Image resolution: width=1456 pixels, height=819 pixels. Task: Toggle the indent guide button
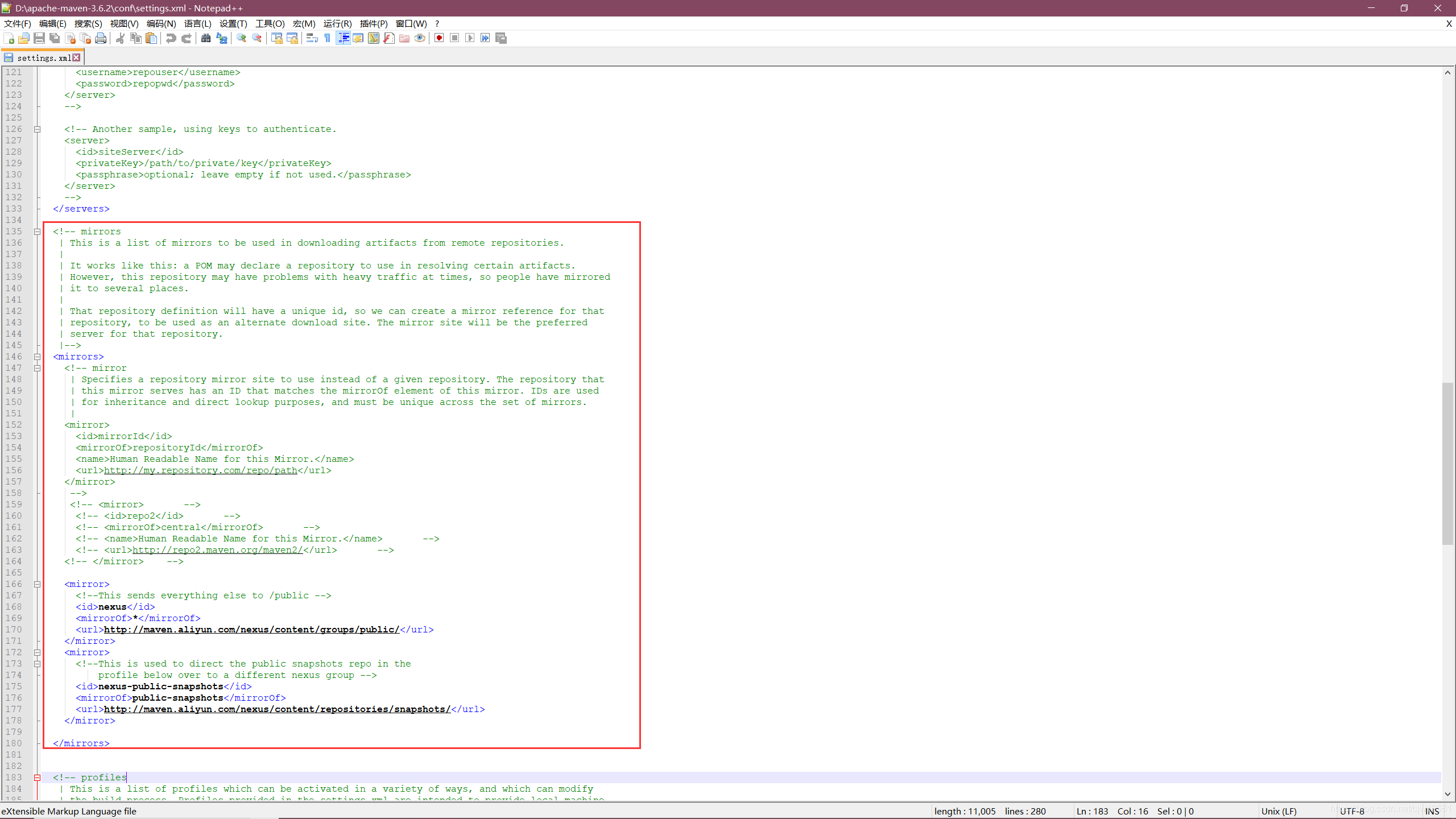pyautogui.click(x=343, y=38)
